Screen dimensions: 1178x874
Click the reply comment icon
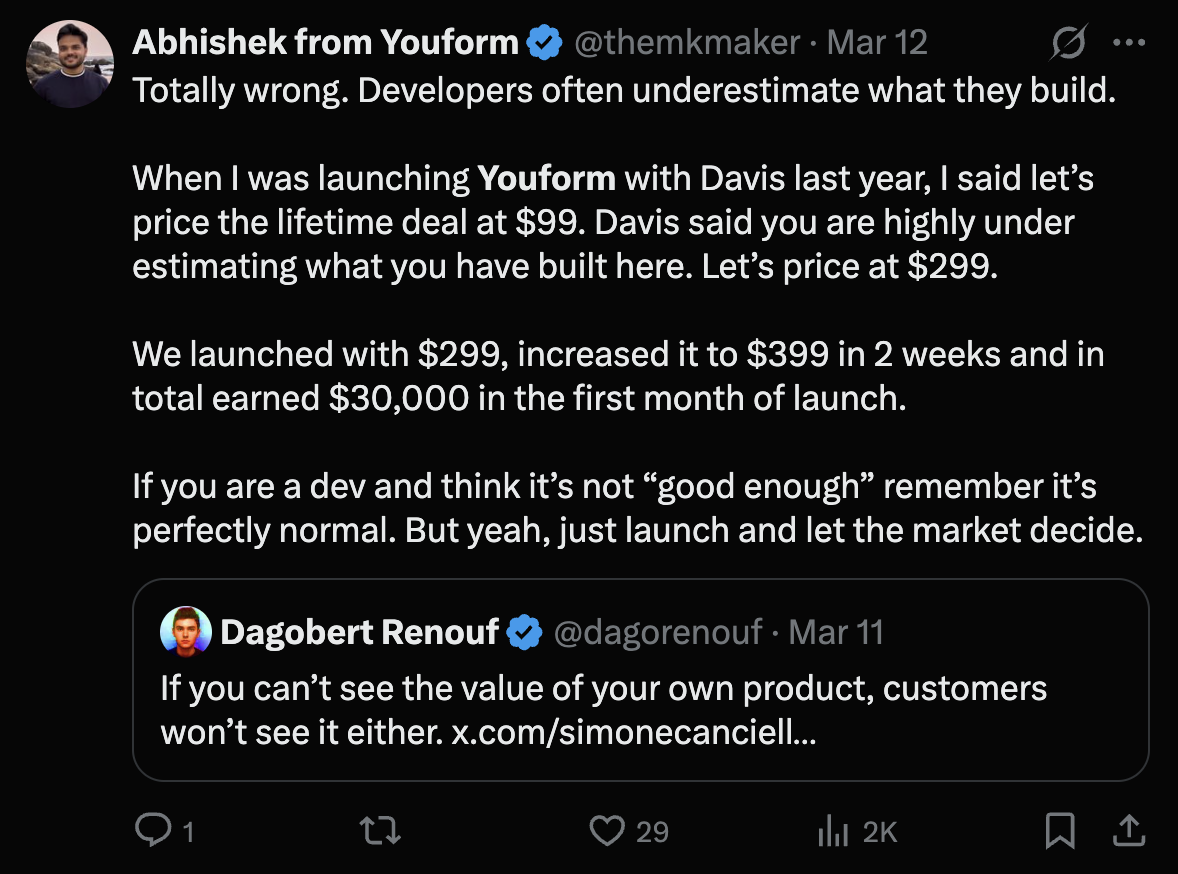click(x=151, y=830)
